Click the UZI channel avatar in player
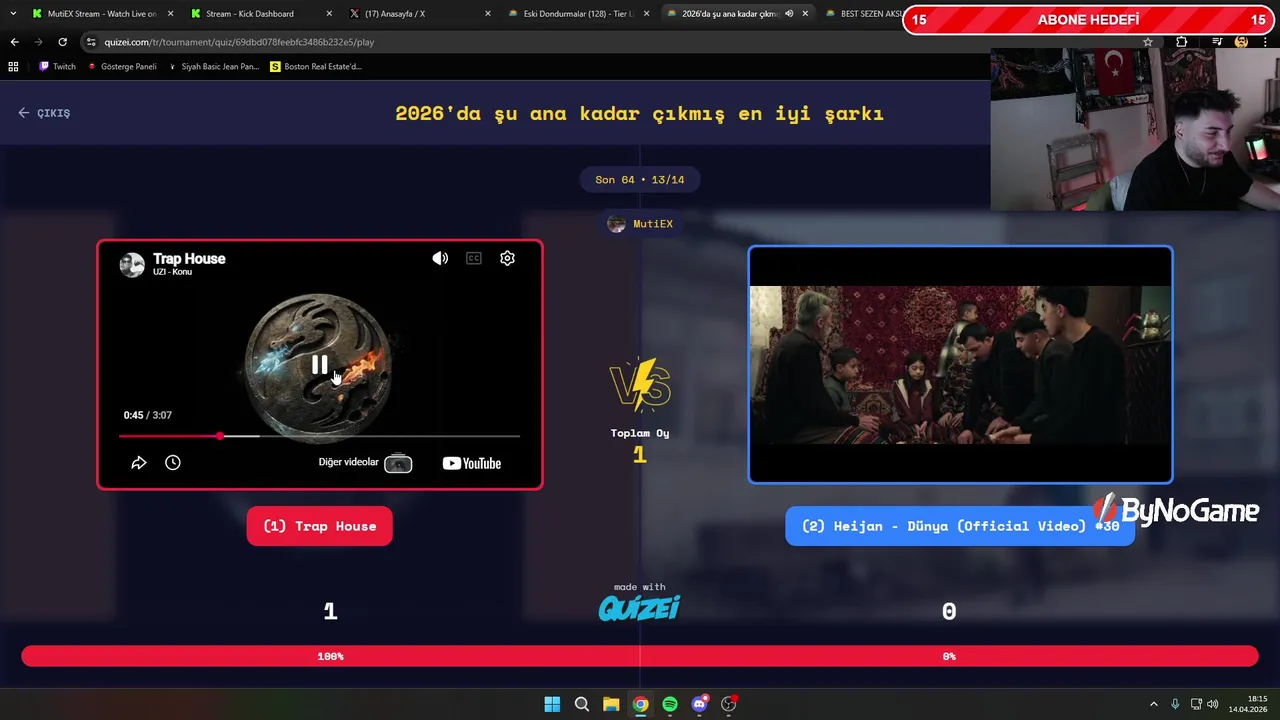Image resolution: width=1280 pixels, height=720 pixels. click(x=132, y=264)
